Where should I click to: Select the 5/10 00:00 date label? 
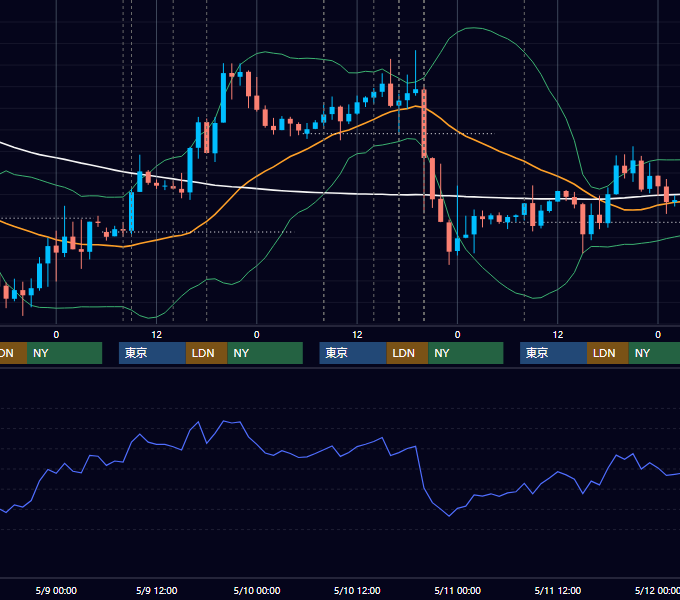tap(257, 590)
